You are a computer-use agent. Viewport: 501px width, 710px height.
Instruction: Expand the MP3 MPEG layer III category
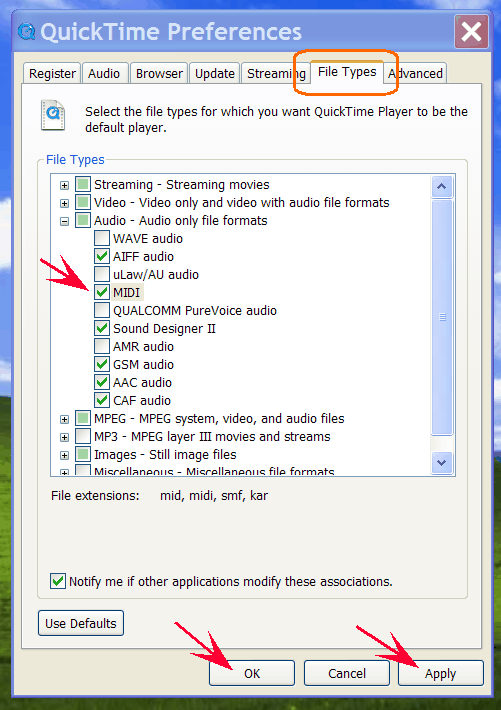[x=64, y=437]
